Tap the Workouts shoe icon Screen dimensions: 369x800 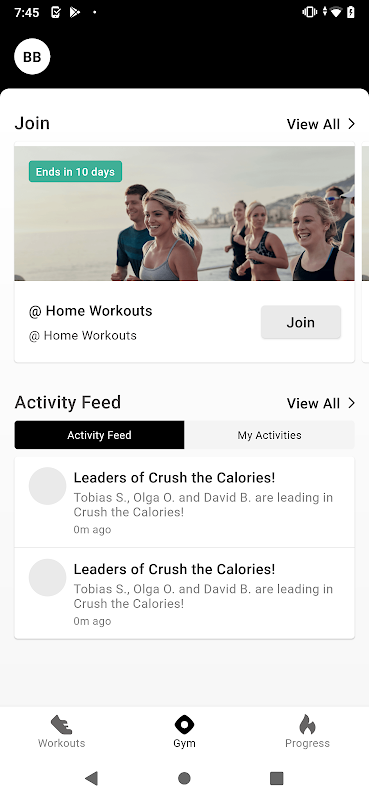[61, 724]
